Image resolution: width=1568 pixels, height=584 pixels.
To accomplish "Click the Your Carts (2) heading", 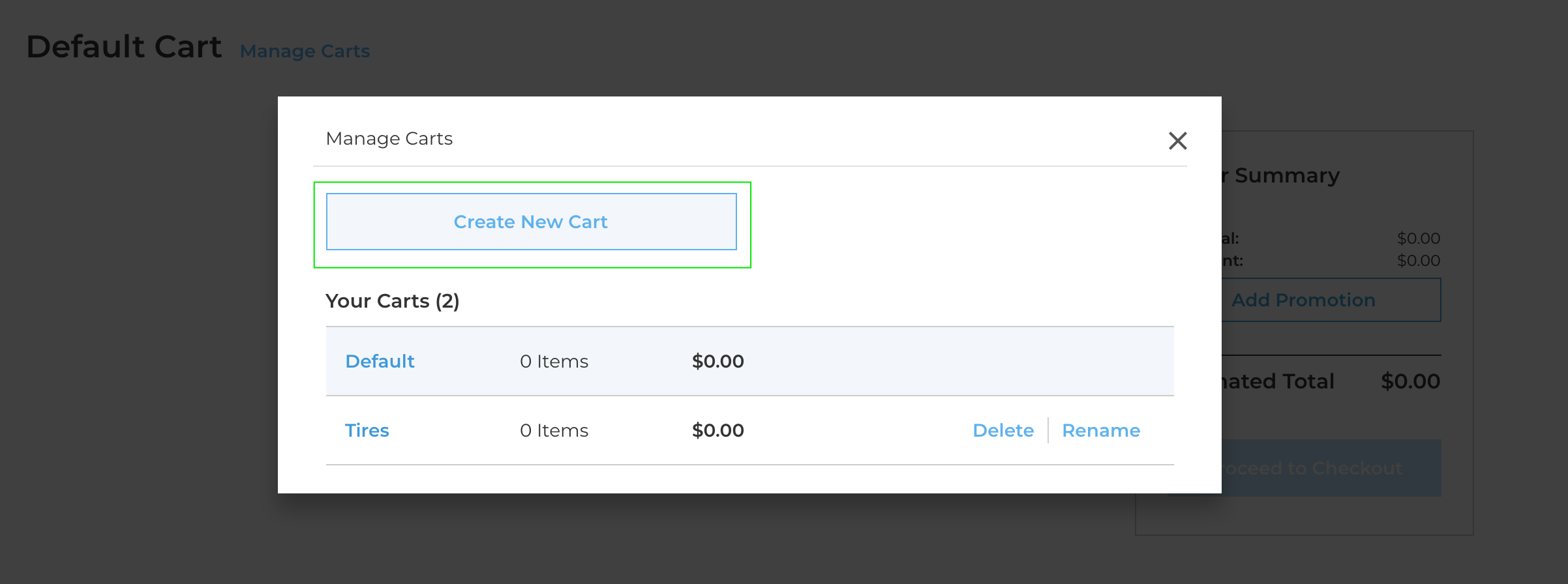I will click(x=393, y=301).
